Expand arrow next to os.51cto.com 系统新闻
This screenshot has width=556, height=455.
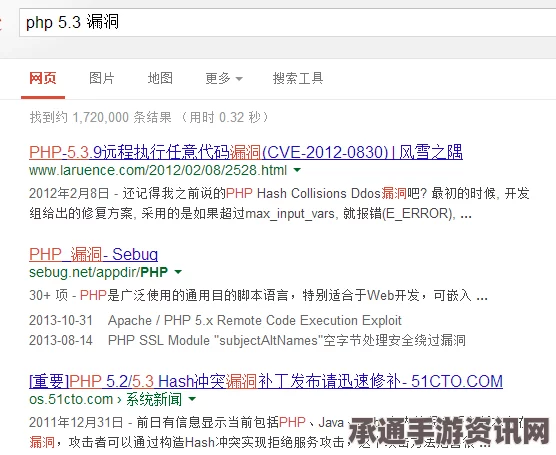coord(192,399)
